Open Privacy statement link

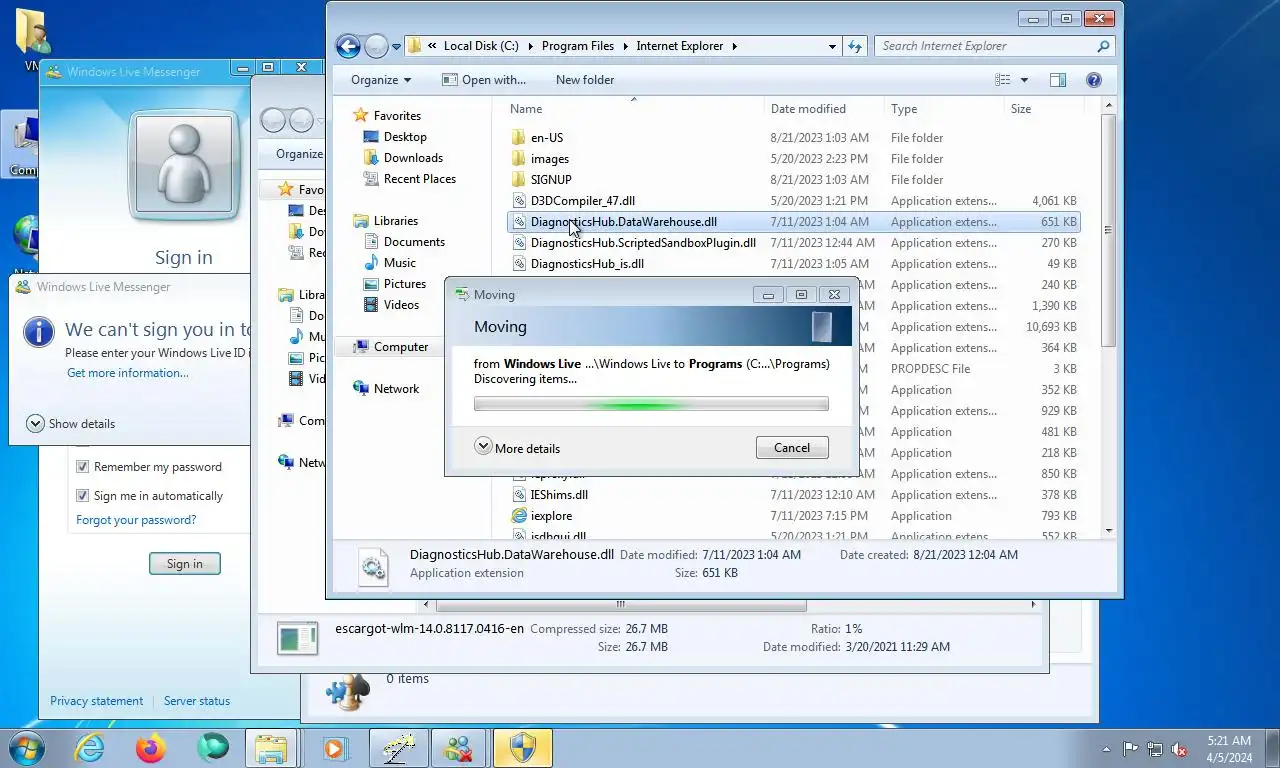[x=97, y=701]
